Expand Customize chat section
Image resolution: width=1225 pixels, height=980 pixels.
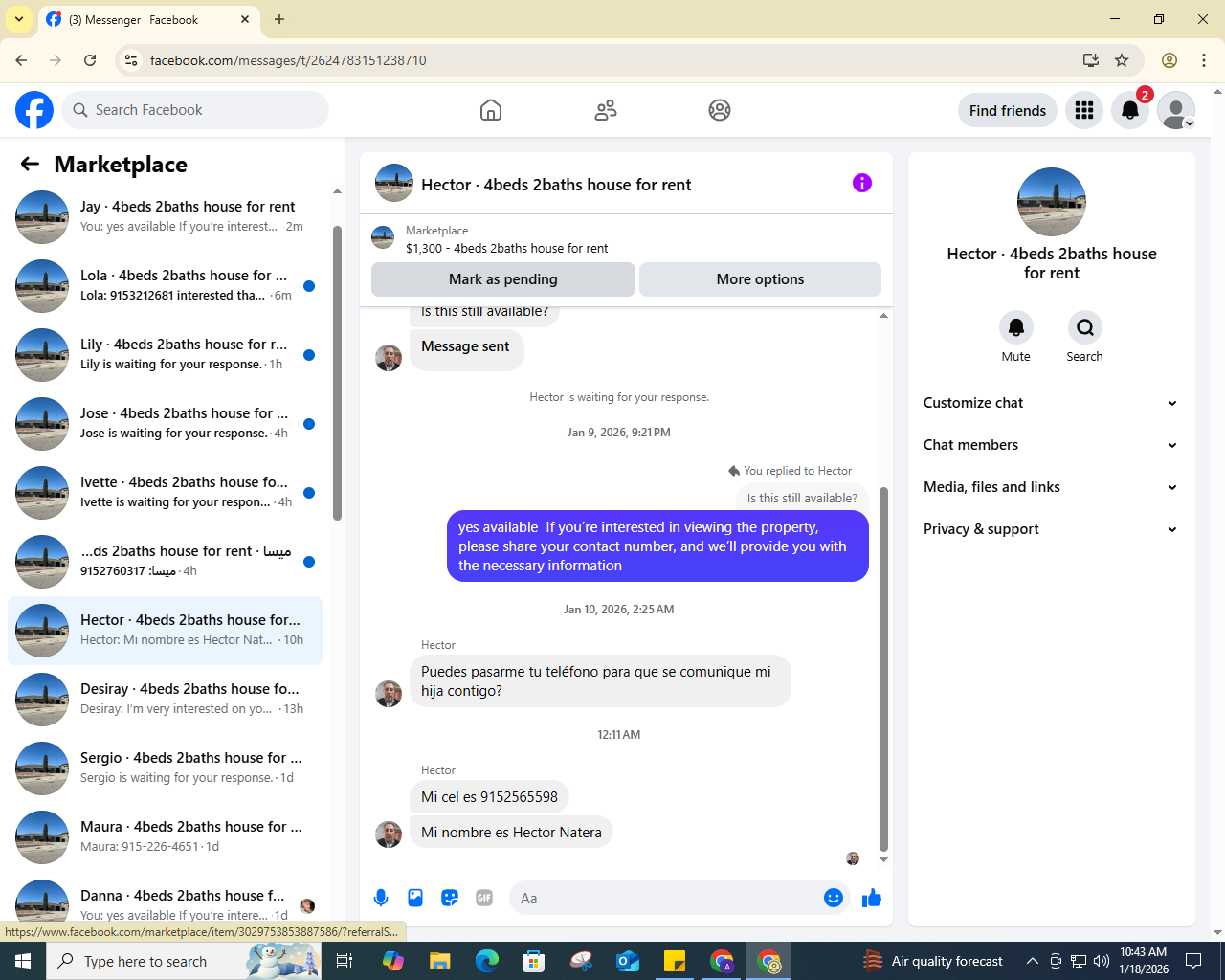click(x=1051, y=403)
